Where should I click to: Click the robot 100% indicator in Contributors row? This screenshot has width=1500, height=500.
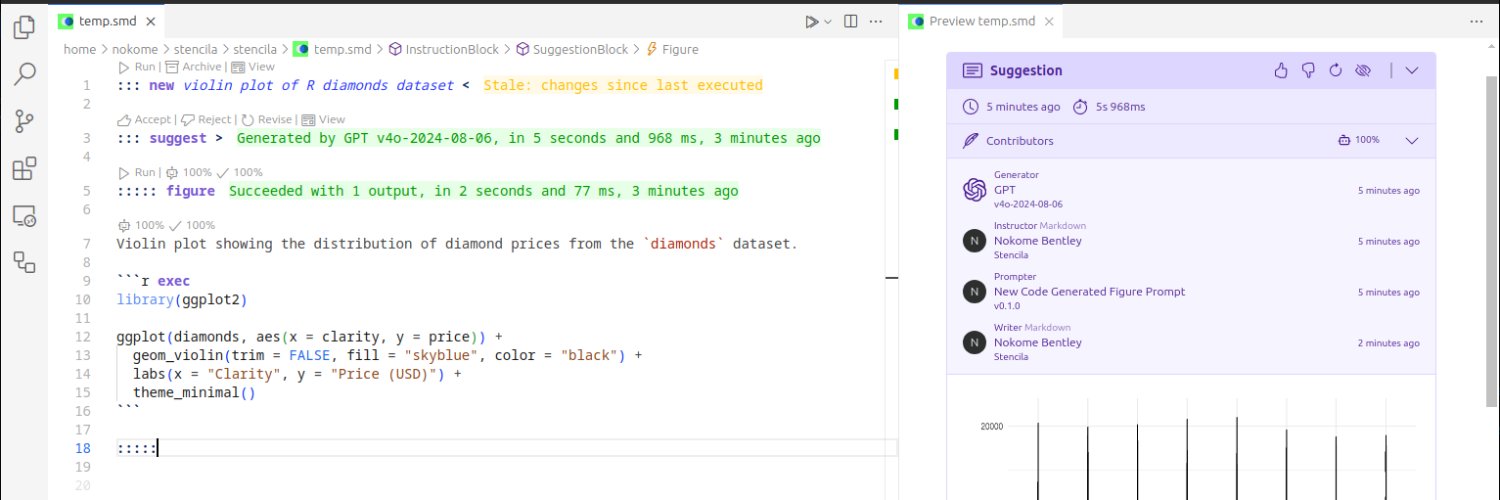(x=1358, y=140)
